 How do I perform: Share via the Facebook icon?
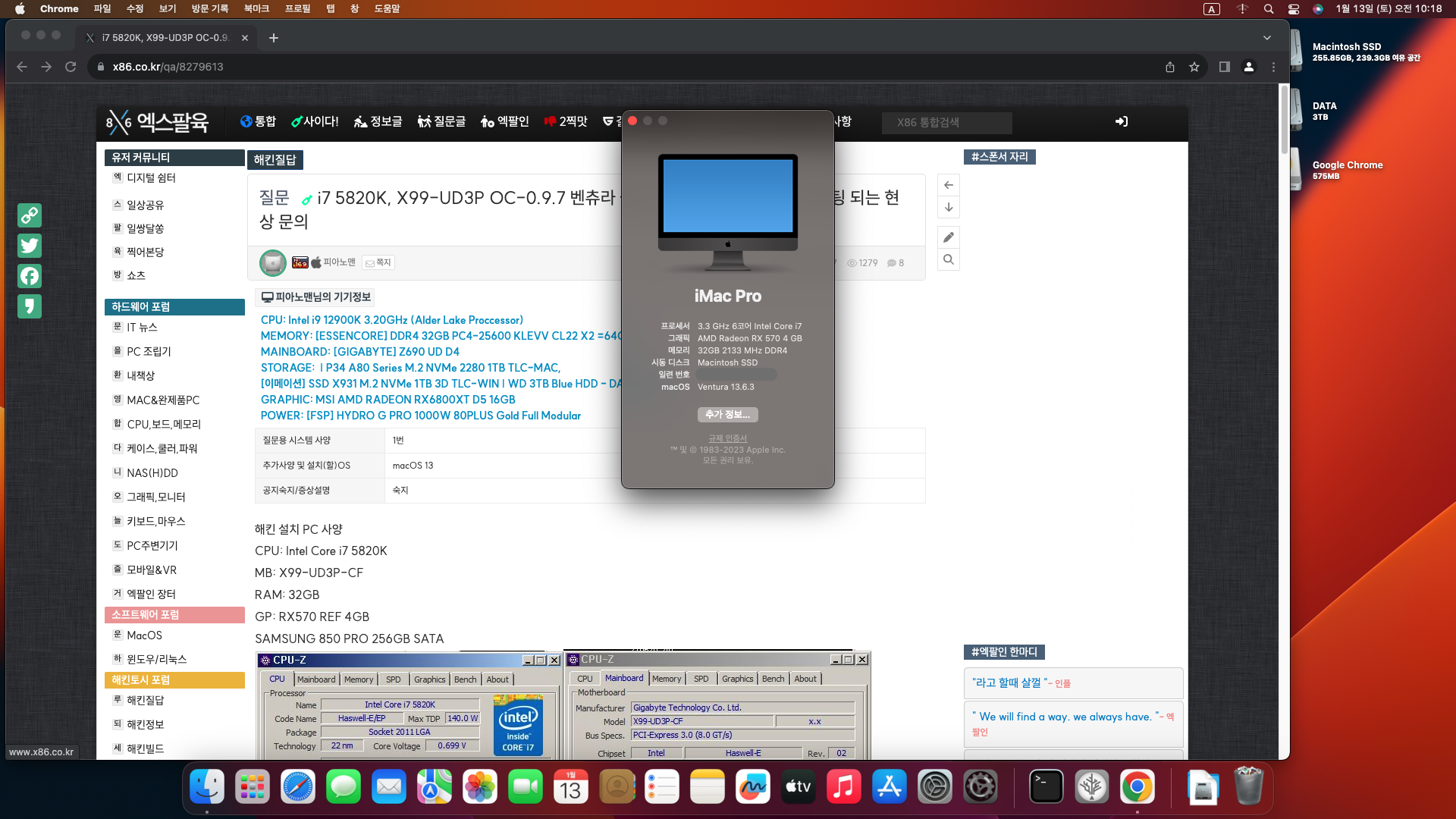click(x=30, y=276)
